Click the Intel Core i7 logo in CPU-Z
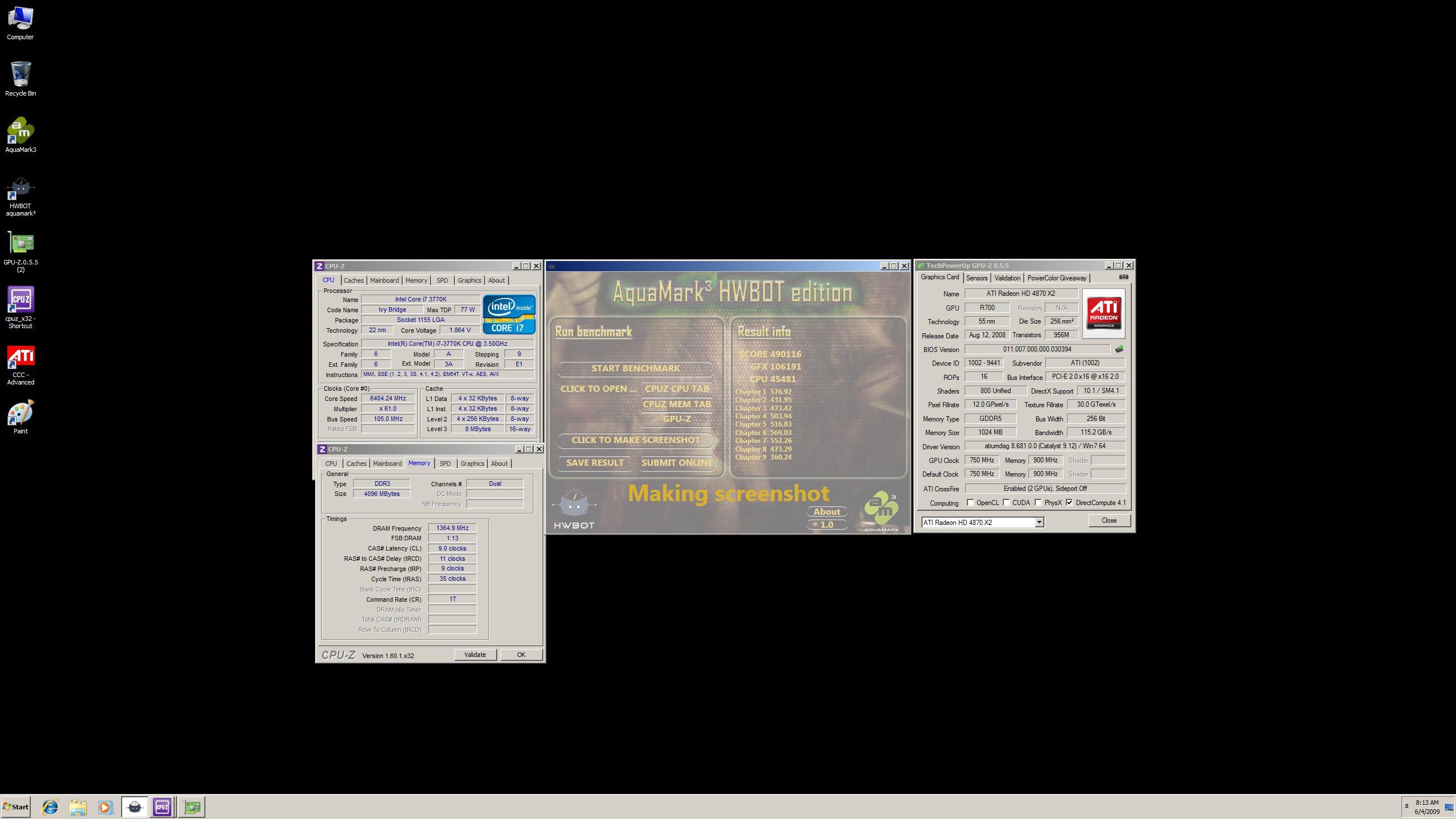 coord(509,314)
